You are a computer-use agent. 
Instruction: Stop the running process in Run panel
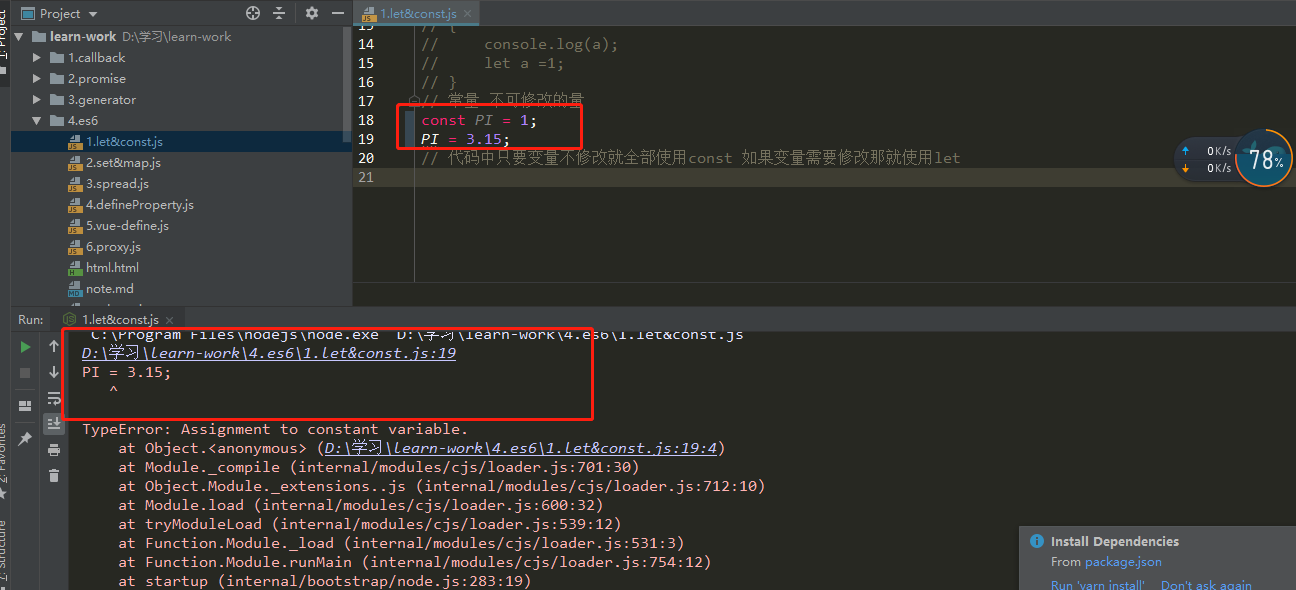point(25,373)
